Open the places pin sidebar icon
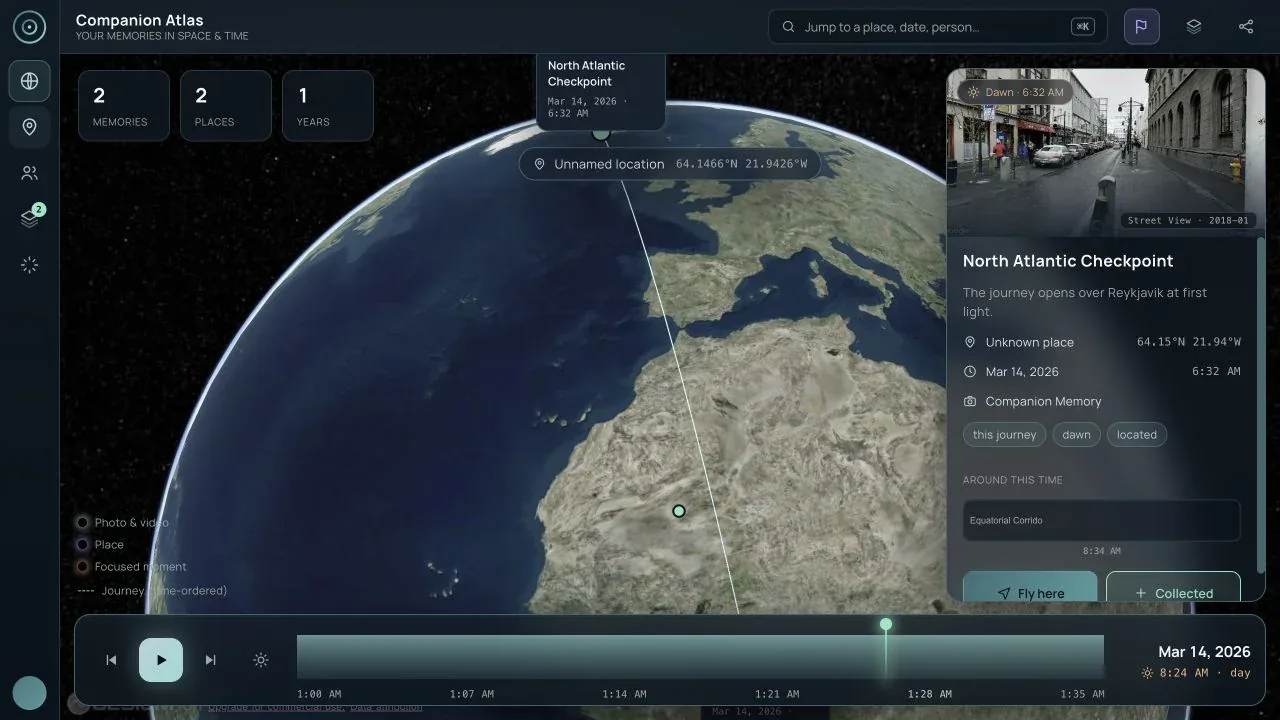Viewport: 1280px width, 720px height. coord(29,127)
